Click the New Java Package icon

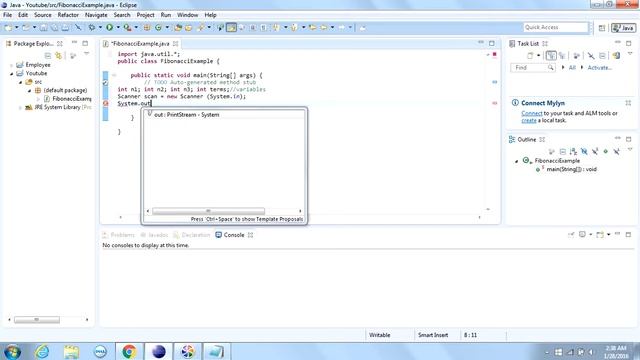tap(147, 27)
